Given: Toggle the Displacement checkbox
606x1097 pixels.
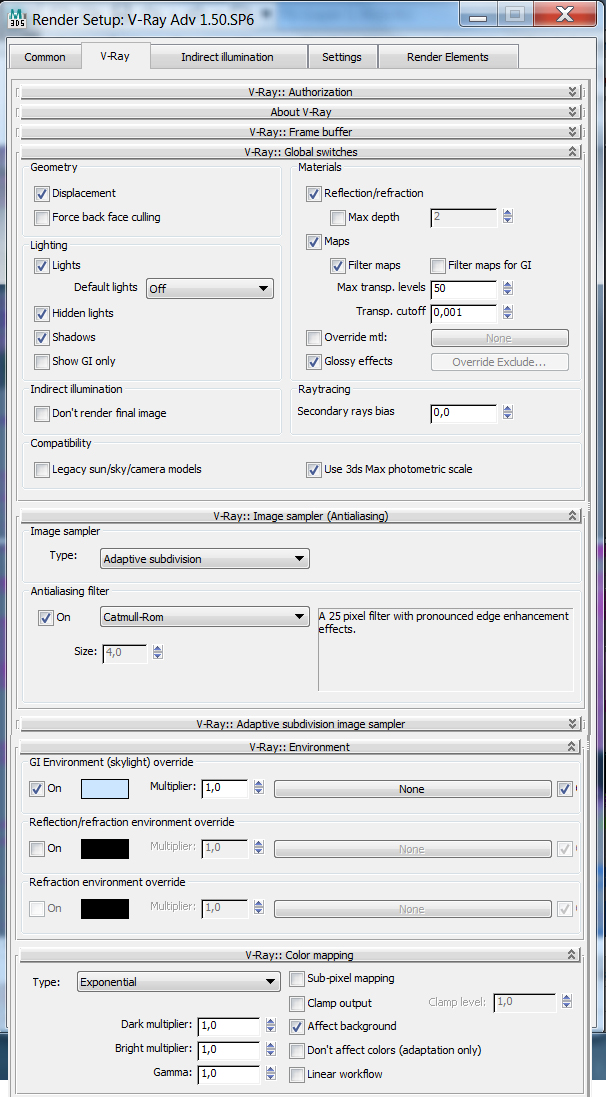Looking at the screenshot, I should (x=42, y=194).
